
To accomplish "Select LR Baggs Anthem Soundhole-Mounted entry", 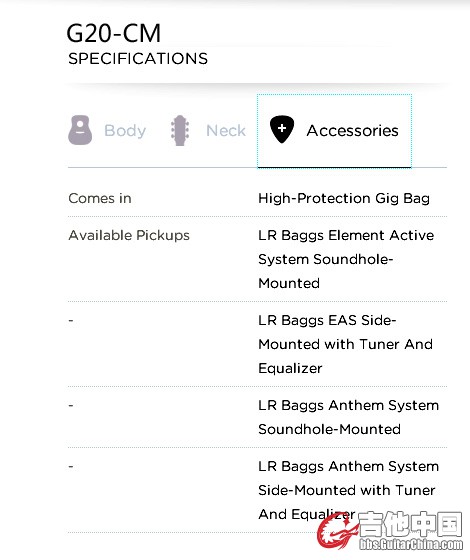I will pyautogui.click(x=348, y=417).
